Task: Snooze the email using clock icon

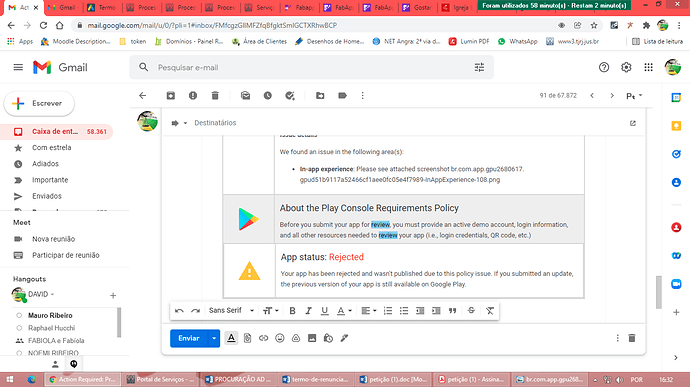Action: (268, 96)
